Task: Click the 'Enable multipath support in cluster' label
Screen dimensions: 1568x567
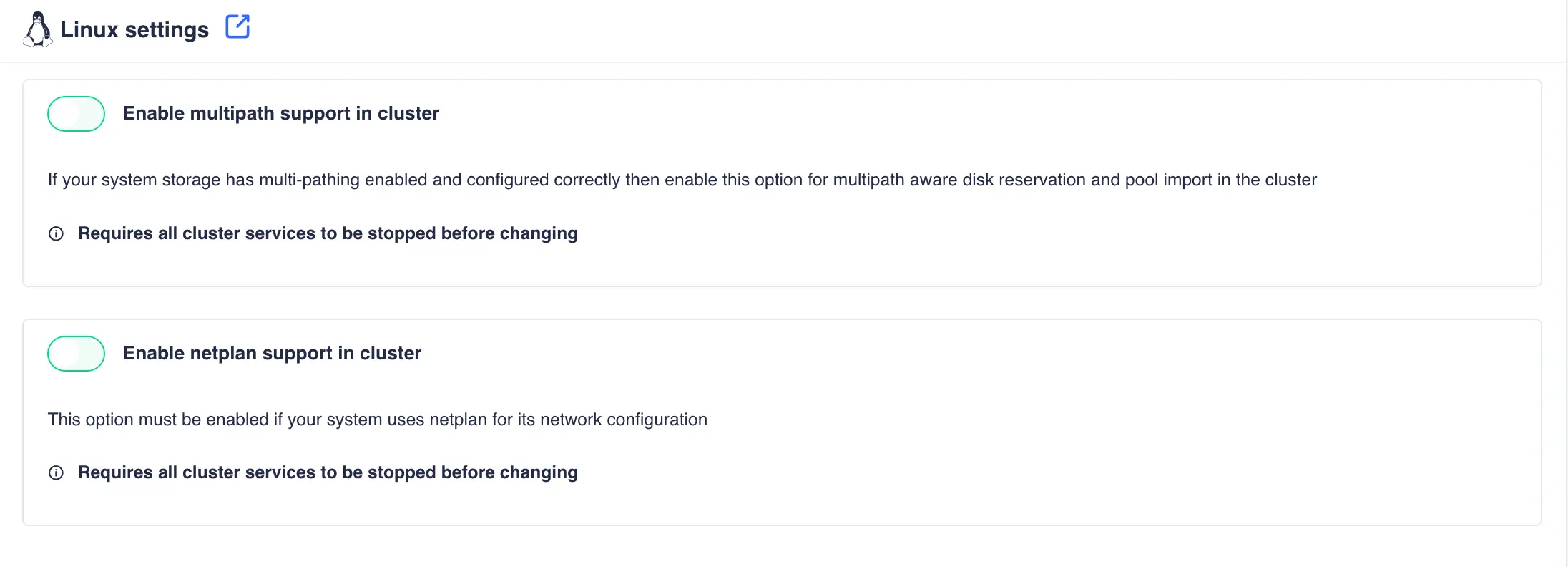Action: pyautogui.click(x=281, y=113)
